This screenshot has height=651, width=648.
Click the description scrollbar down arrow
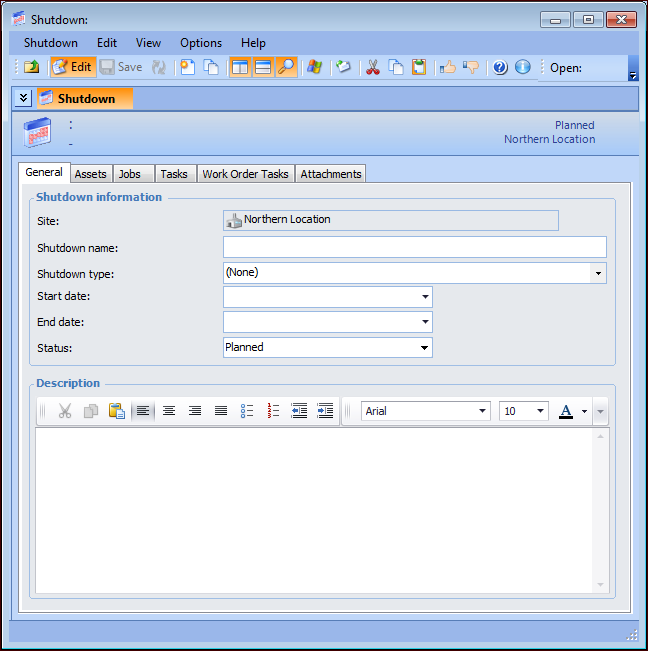[x=600, y=585]
